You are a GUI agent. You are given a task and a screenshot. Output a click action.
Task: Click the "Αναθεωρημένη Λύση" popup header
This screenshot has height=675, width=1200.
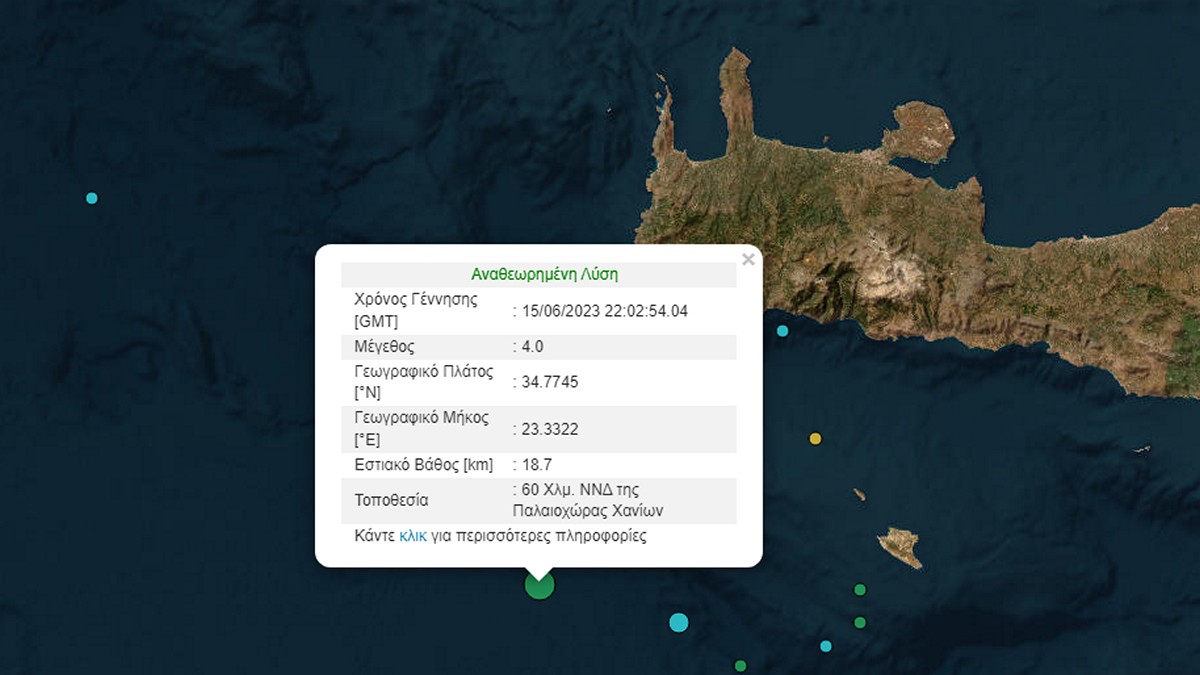[x=538, y=274]
